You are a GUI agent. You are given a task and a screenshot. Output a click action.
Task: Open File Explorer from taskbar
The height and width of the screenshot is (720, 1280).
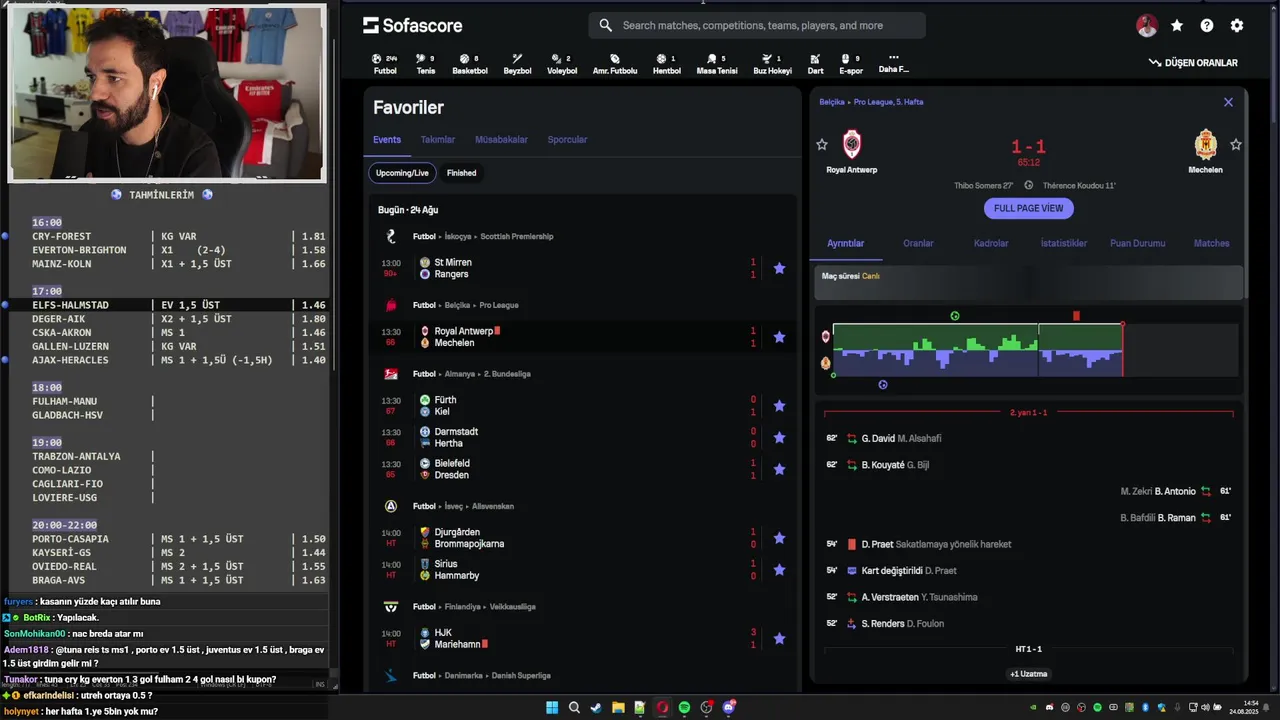(618, 708)
